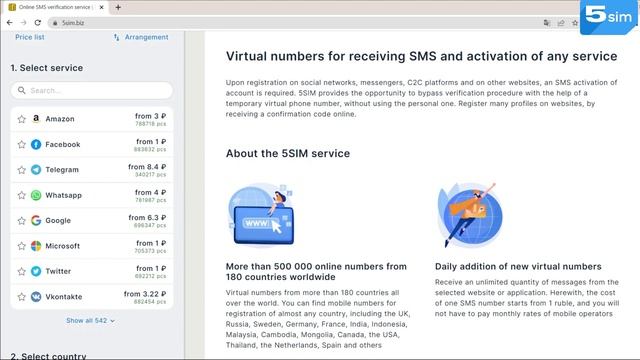Viewport: 640px width, 360px height.
Task: Click the Amazon service name
Action: point(60,119)
